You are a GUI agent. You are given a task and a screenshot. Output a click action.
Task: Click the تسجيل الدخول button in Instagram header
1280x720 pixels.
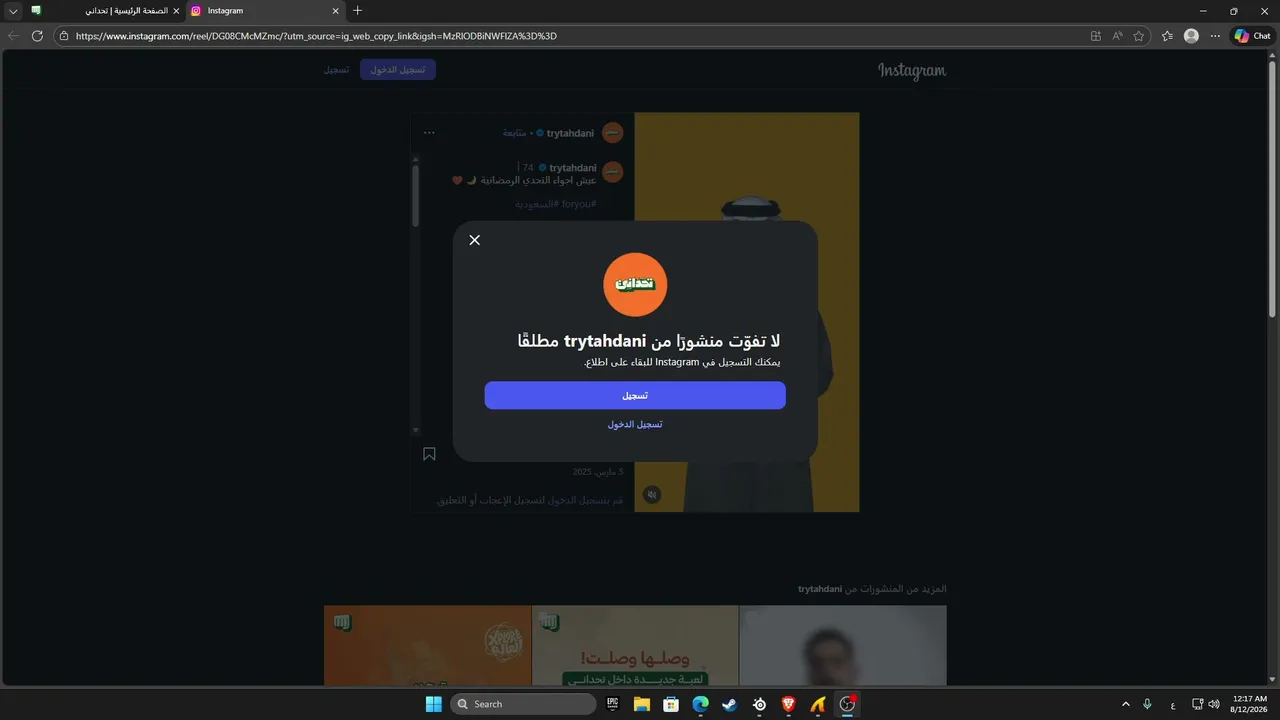click(x=398, y=70)
